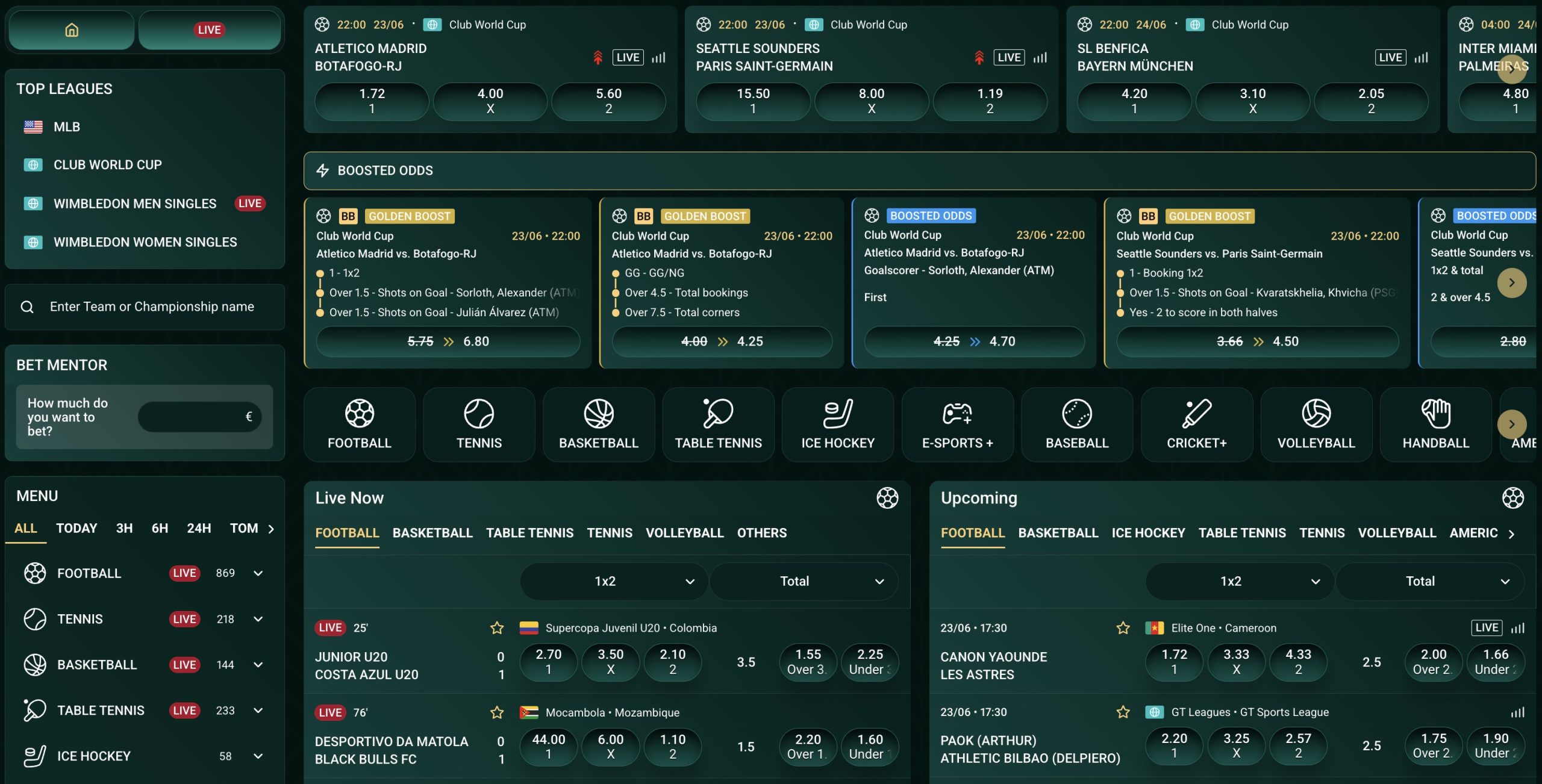Select the Tennis sport tile
The width and height of the screenshot is (1542, 784).
[x=479, y=425]
